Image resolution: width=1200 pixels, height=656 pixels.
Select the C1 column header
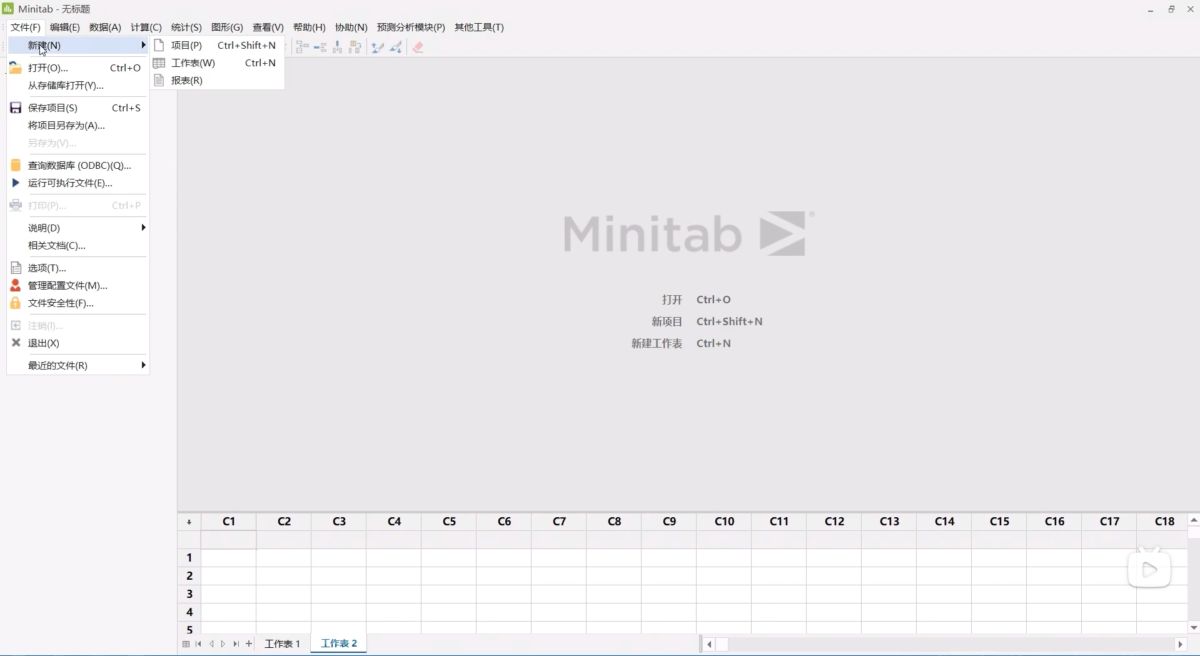tap(229, 522)
